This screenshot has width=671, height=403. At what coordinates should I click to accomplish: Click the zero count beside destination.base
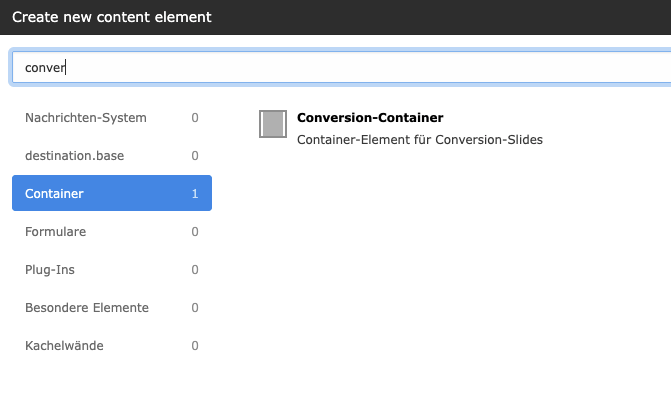click(195, 156)
